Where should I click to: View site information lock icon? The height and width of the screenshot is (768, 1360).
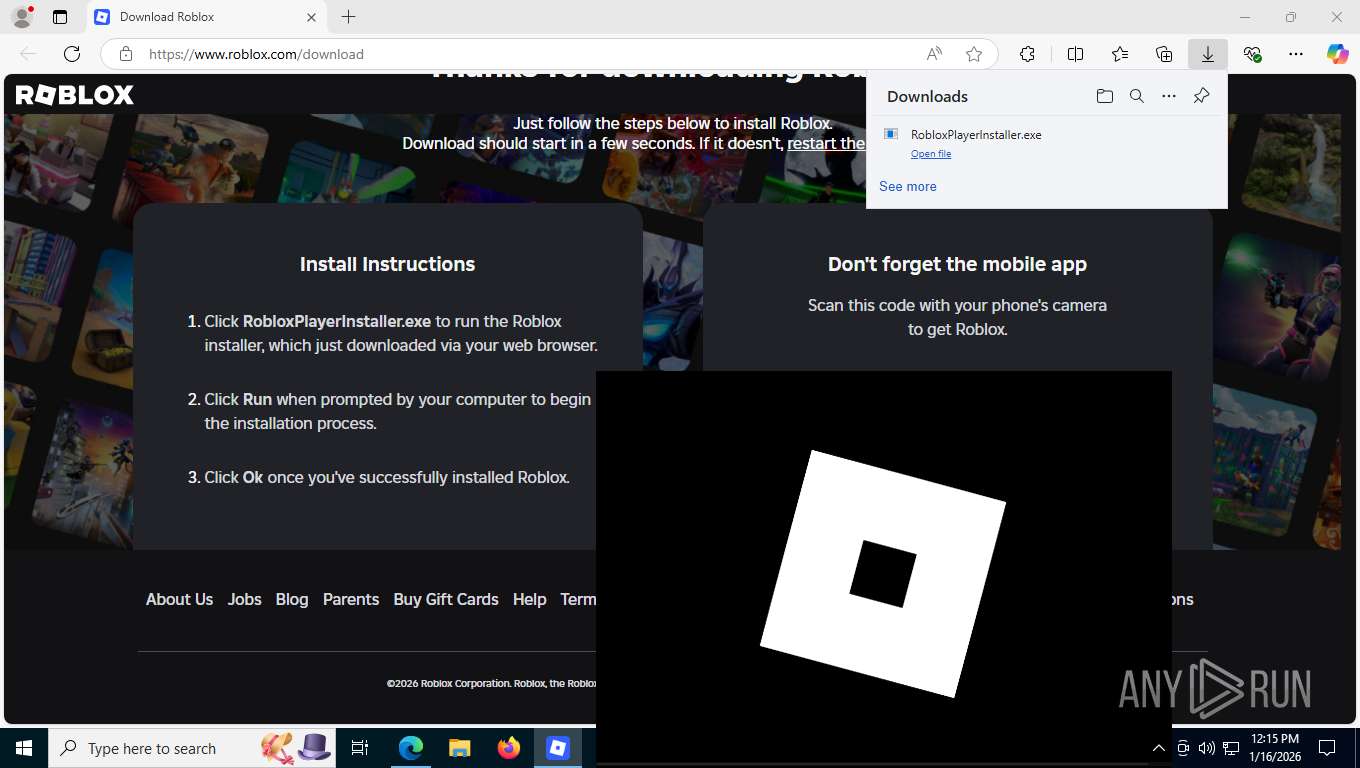[125, 54]
